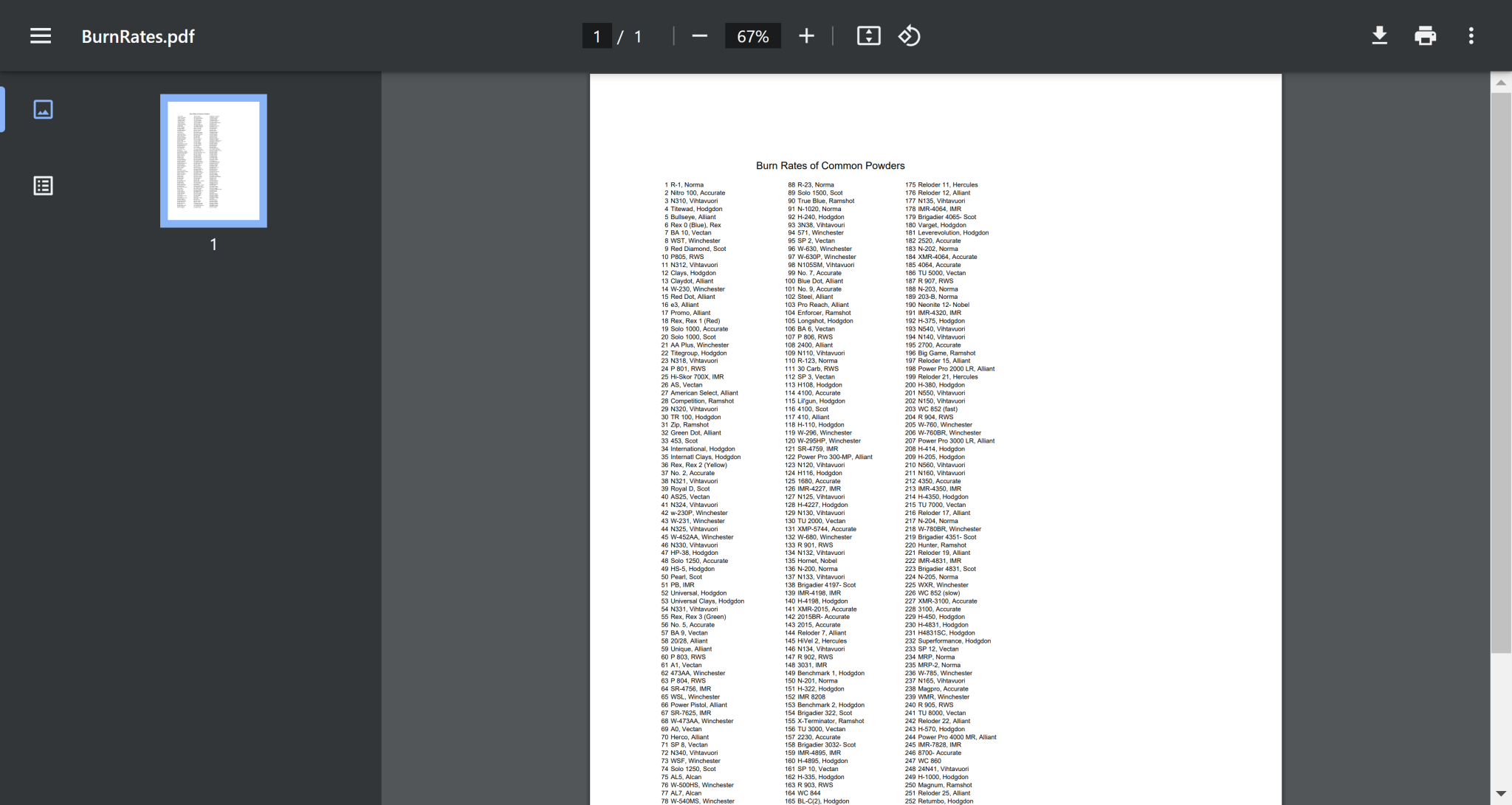Print the PDF document
Screen dimensions: 1512x805
click(1425, 36)
